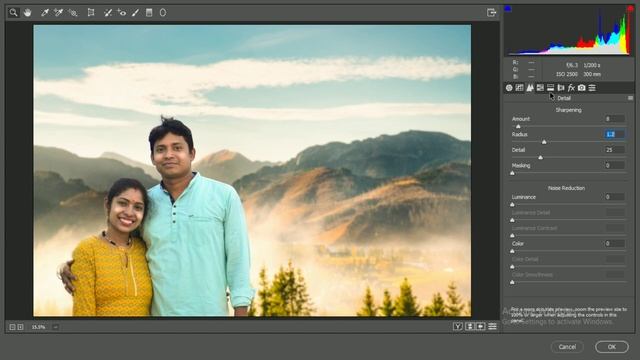Open the HSL Adjustments panel tab

540,88
